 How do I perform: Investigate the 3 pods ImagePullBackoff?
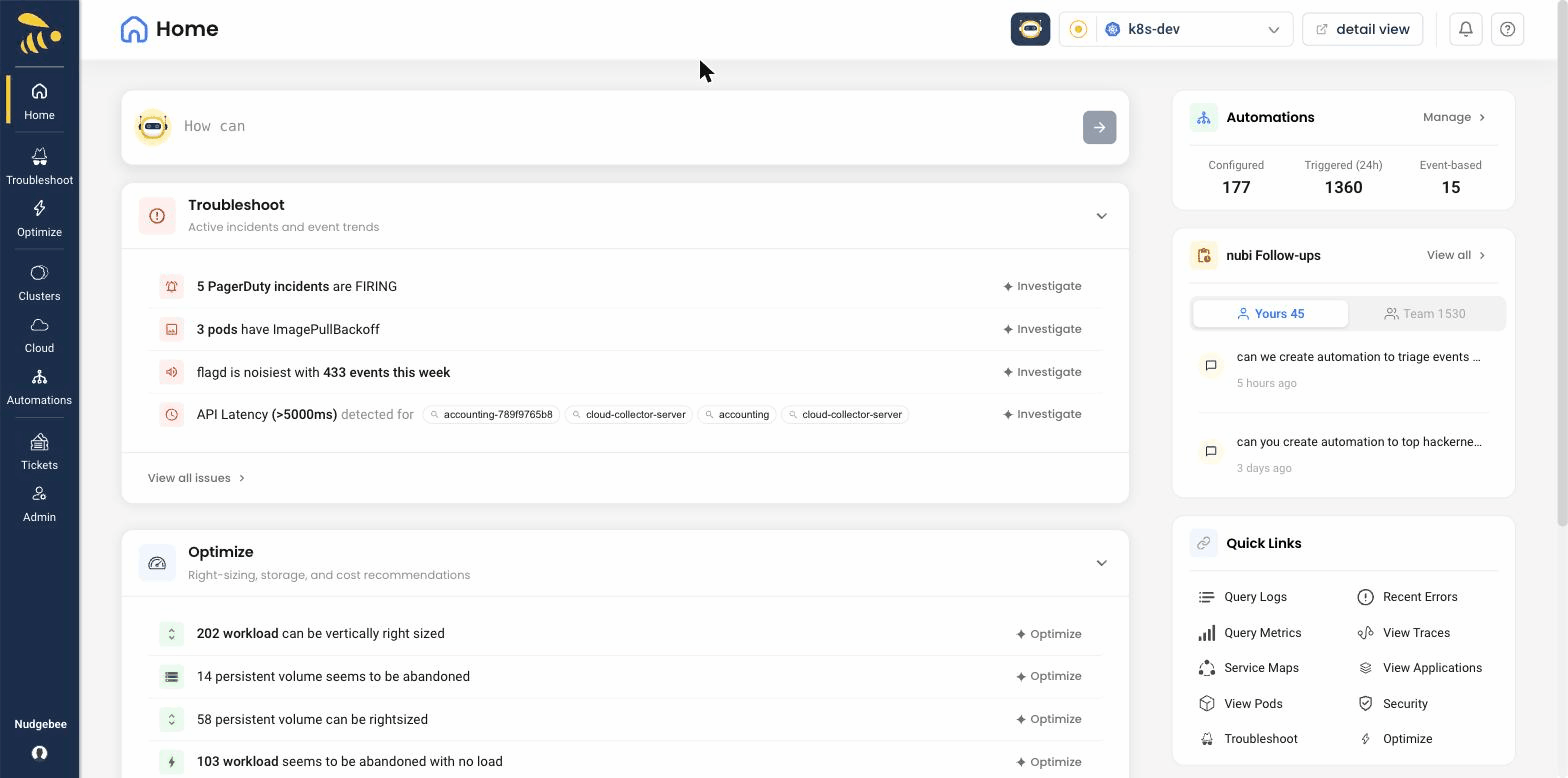(x=1042, y=329)
